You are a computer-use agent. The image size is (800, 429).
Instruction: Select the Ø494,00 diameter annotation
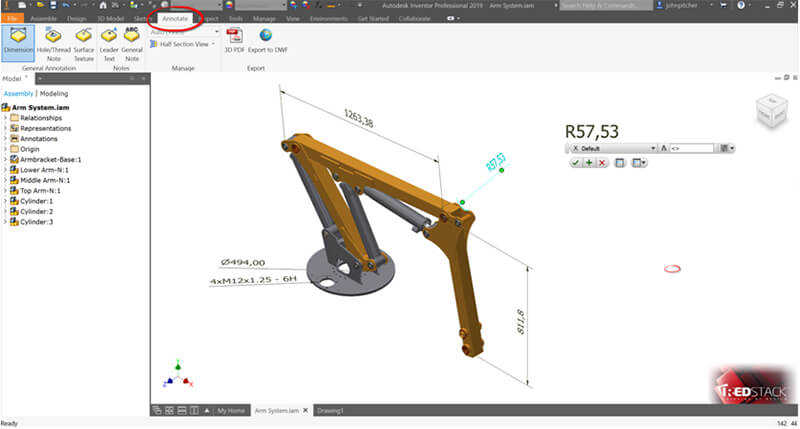[243, 262]
